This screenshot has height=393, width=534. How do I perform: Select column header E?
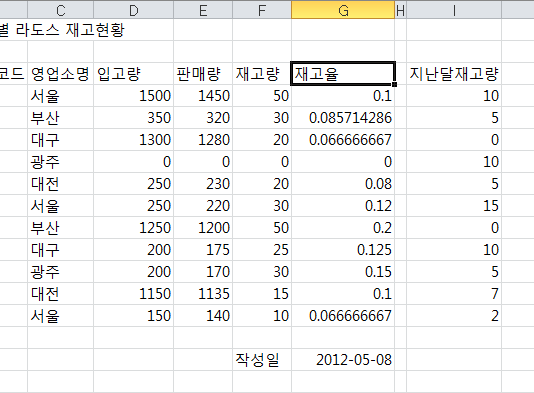coord(203,10)
